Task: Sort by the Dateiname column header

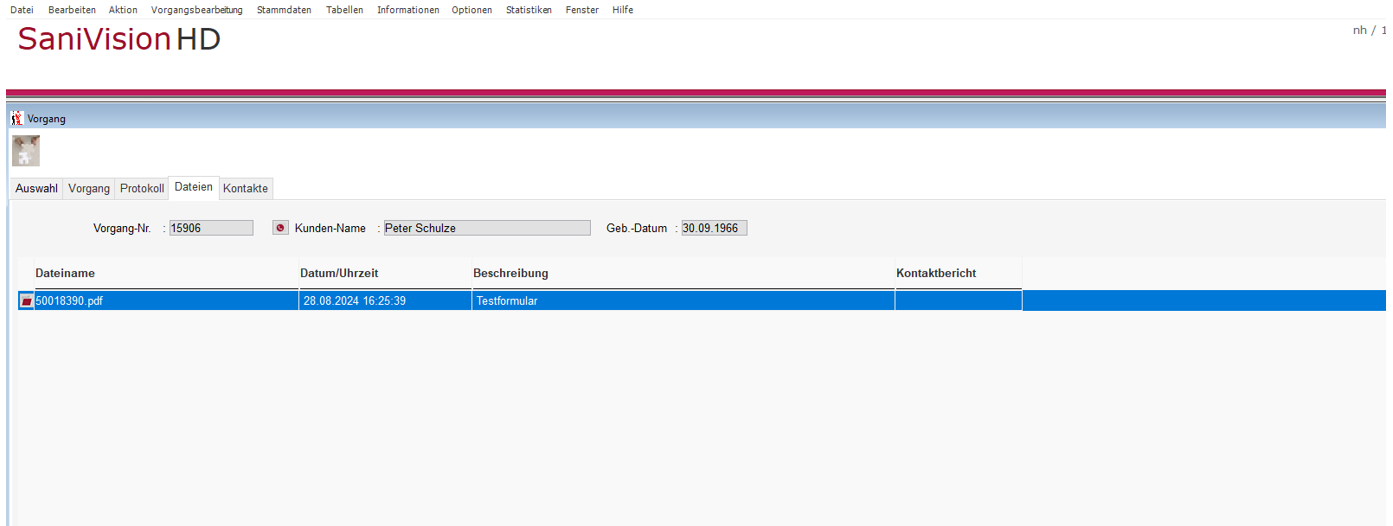Action: tap(166, 273)
